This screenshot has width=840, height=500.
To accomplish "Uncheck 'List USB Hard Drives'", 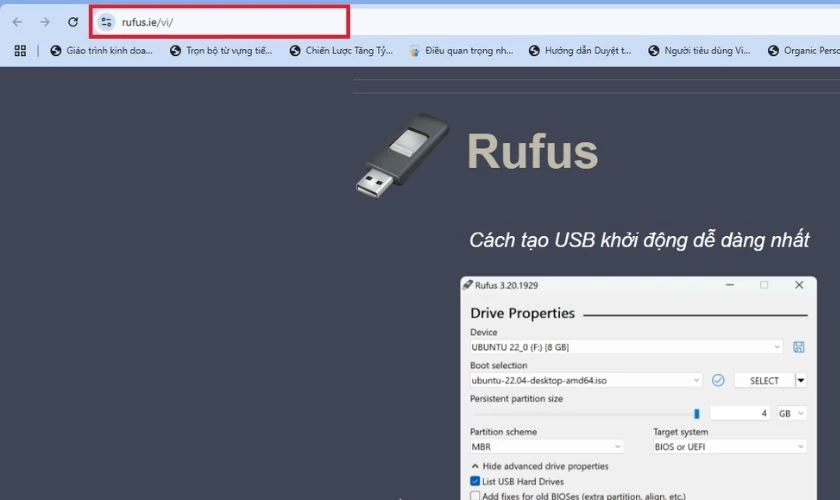I will click(x=475, y=481).
